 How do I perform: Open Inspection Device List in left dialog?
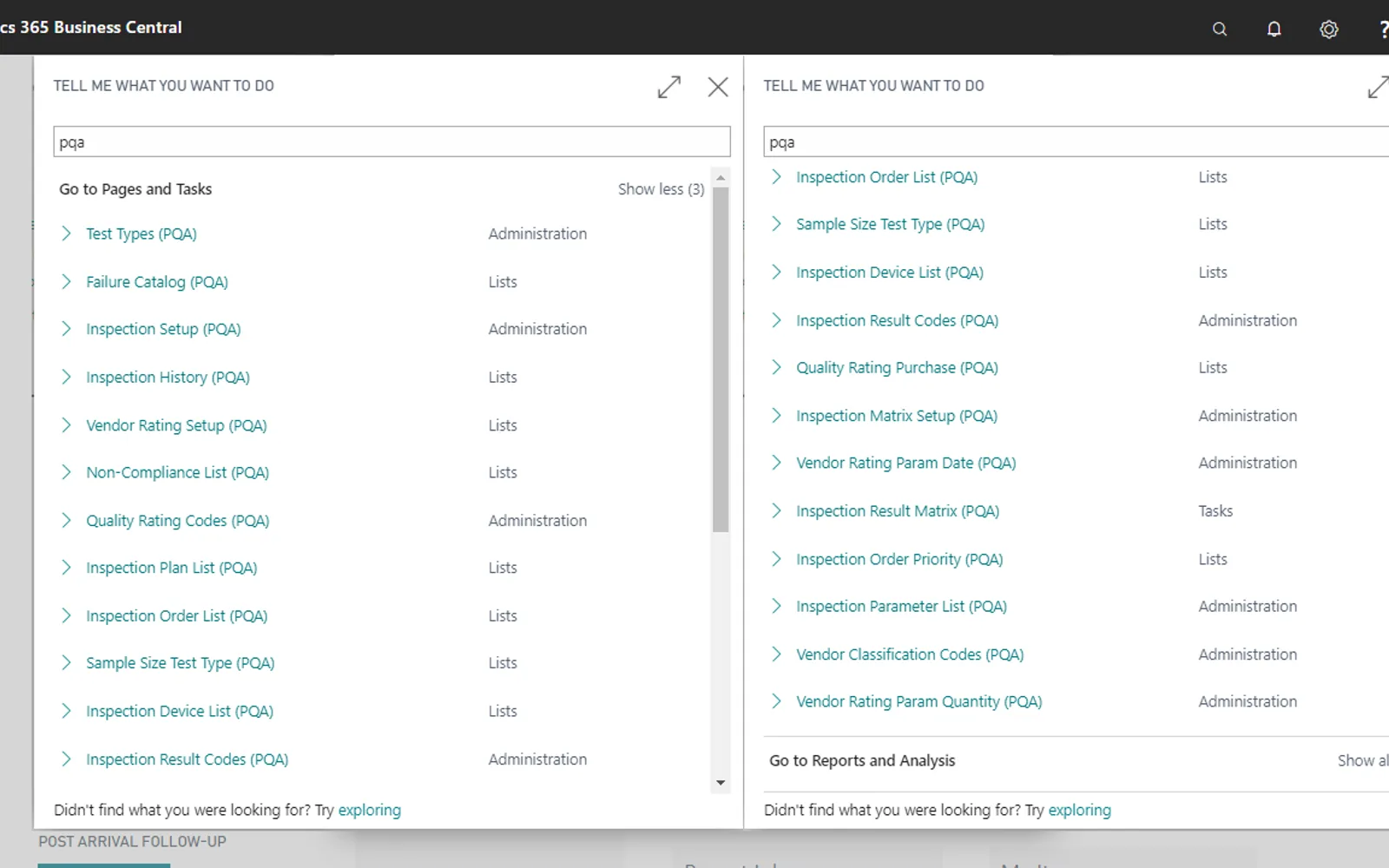point(180,712)
